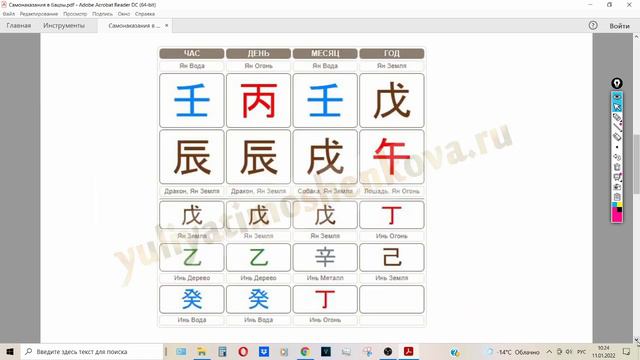Pick the cyan color swatch in annotation toolbar
Image resolution: width=640 pixels, height=360 pixels.
tap(614, 204)
